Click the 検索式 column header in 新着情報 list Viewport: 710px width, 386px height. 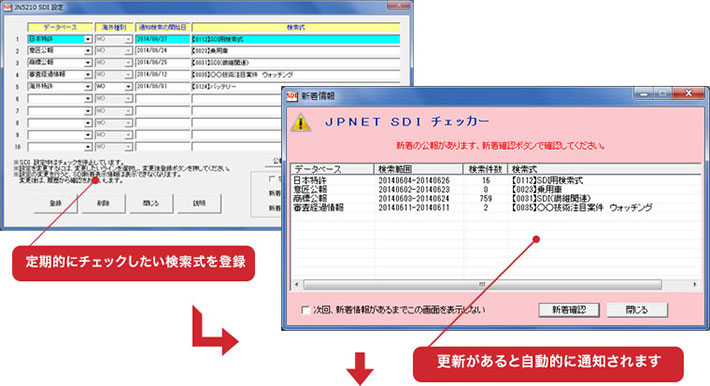[x=604, y=169]
